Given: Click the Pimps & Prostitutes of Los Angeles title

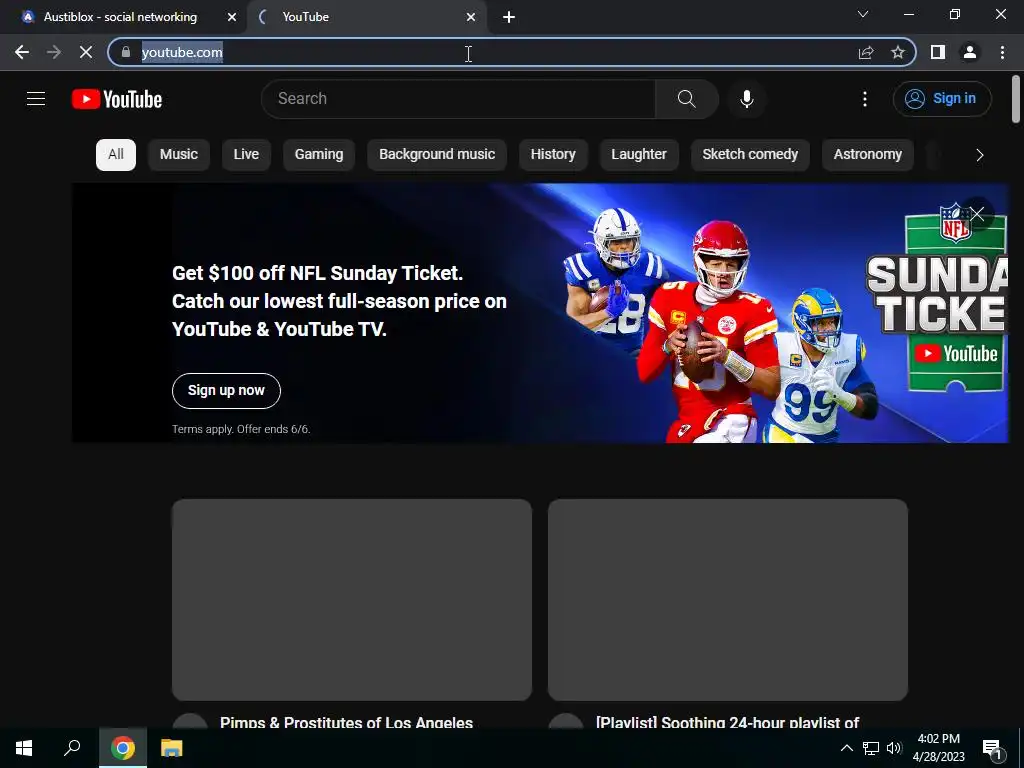Looking at the screenshot, I should [346, 722].
